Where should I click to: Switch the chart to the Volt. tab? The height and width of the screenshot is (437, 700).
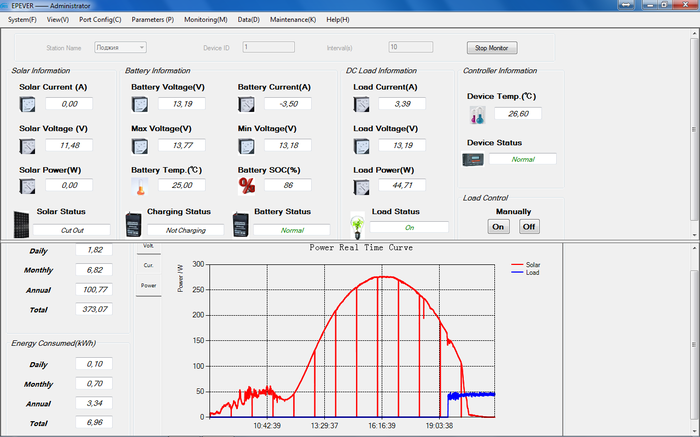coord(148,246)
